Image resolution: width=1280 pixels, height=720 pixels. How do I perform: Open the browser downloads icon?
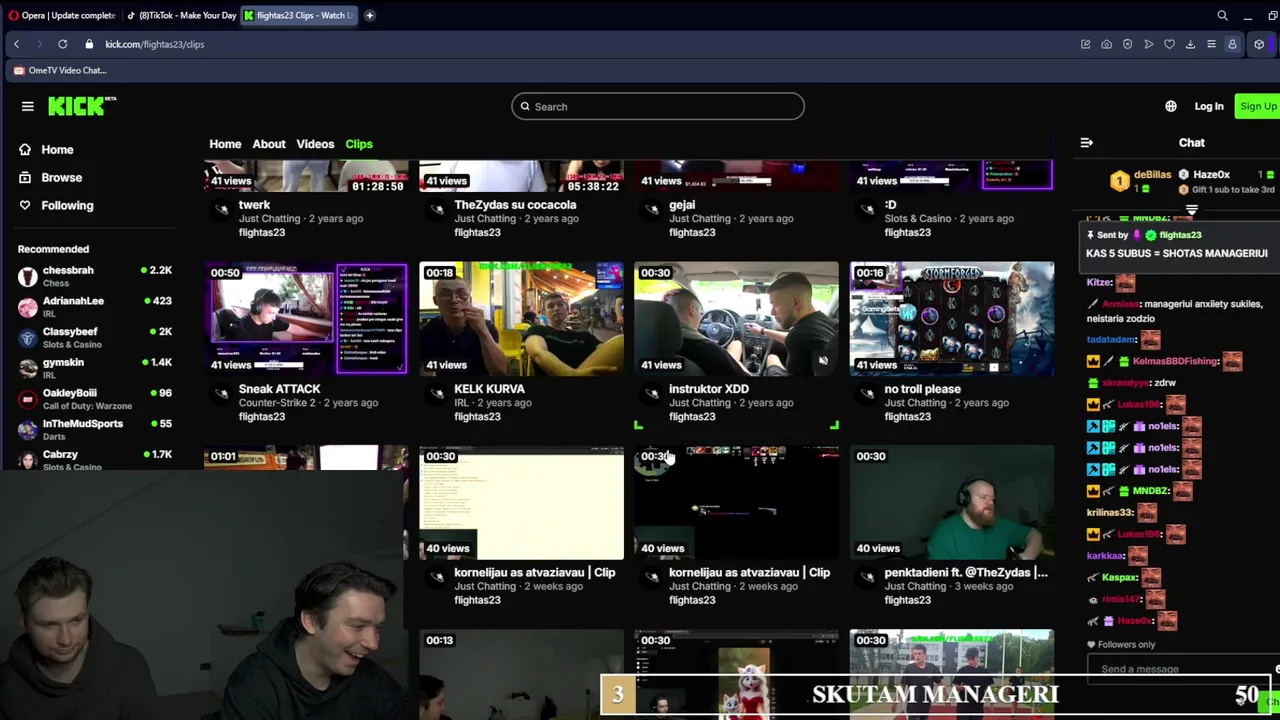pyautogui.click(x=1190, y=44)
